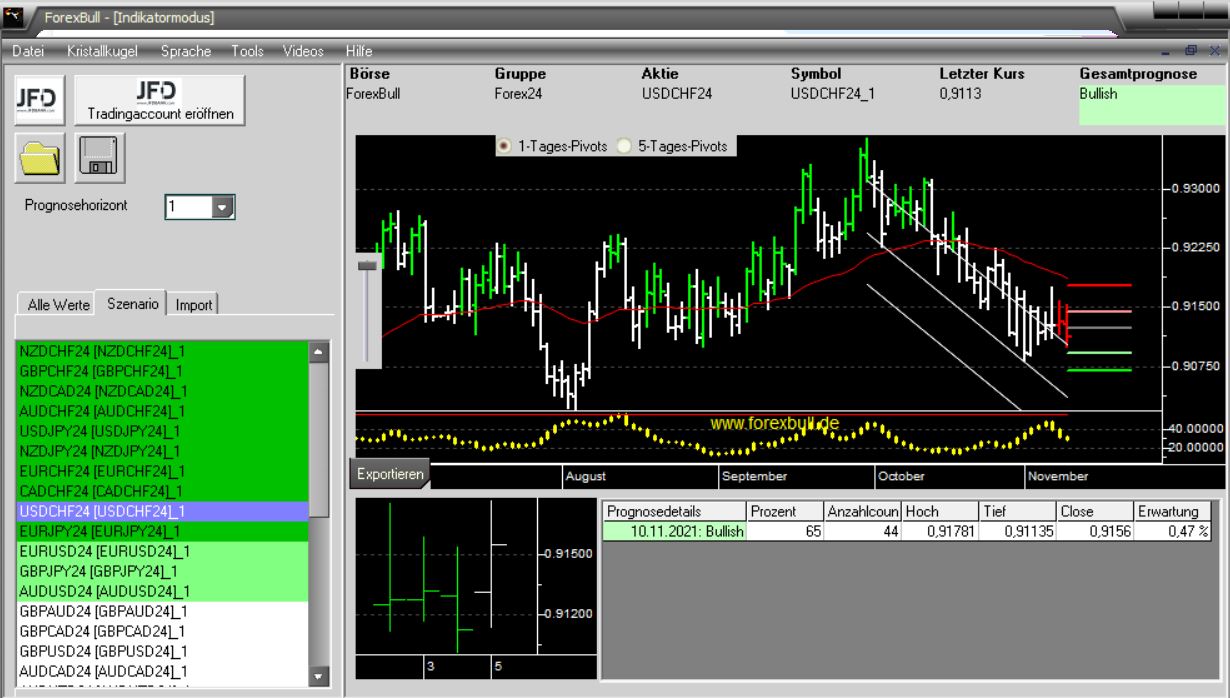This screenshot has width=1230, height=698.
Task: Click JFD Tradingaccount eröffnen button
Action: [160, 101]
